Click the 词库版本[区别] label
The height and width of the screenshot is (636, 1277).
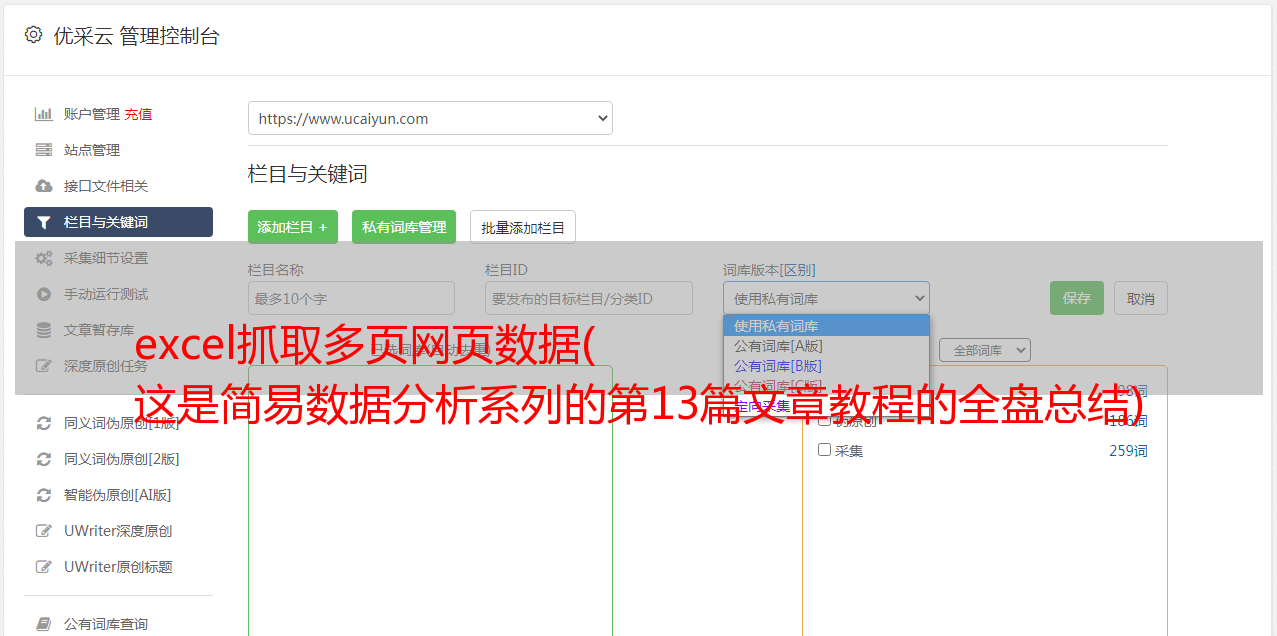click(768, 270)
